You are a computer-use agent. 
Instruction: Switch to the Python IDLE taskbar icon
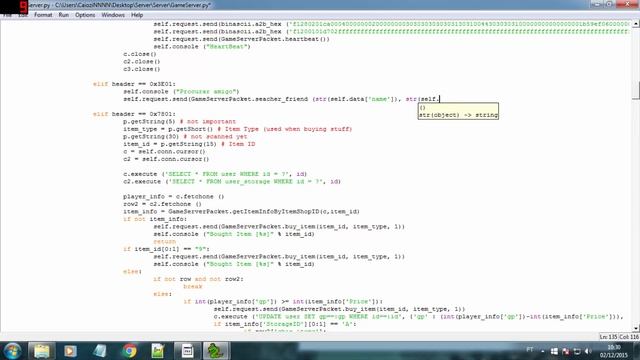216,351
